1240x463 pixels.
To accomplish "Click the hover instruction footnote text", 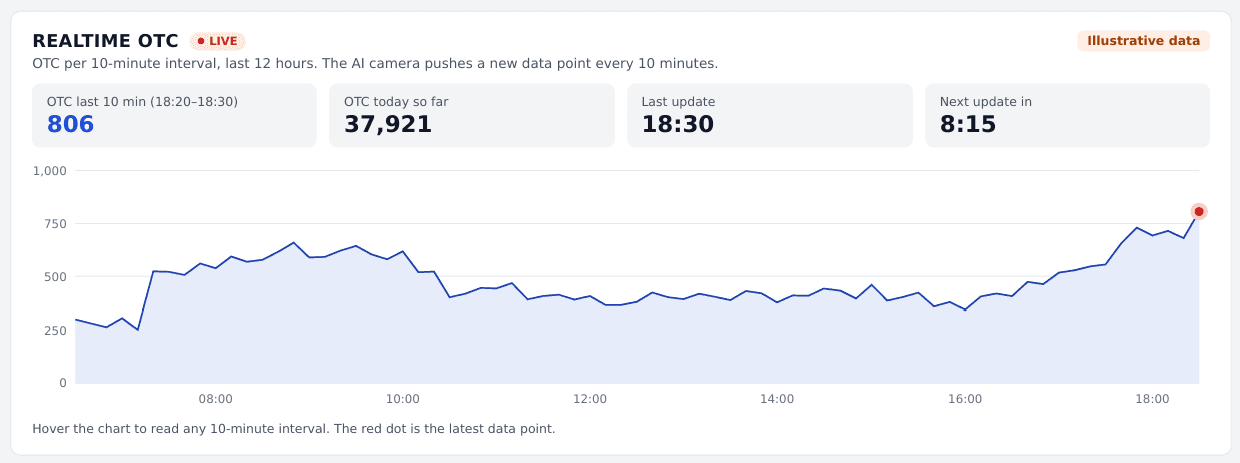I will tap(293, 429).
